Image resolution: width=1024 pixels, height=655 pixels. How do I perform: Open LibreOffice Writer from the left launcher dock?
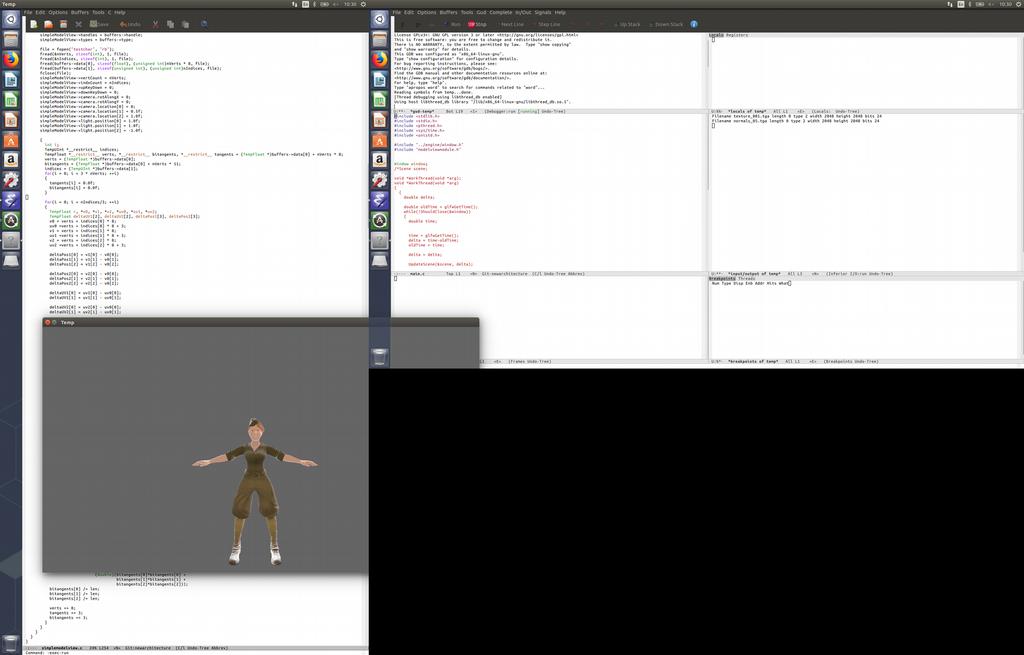coord(11,80)
